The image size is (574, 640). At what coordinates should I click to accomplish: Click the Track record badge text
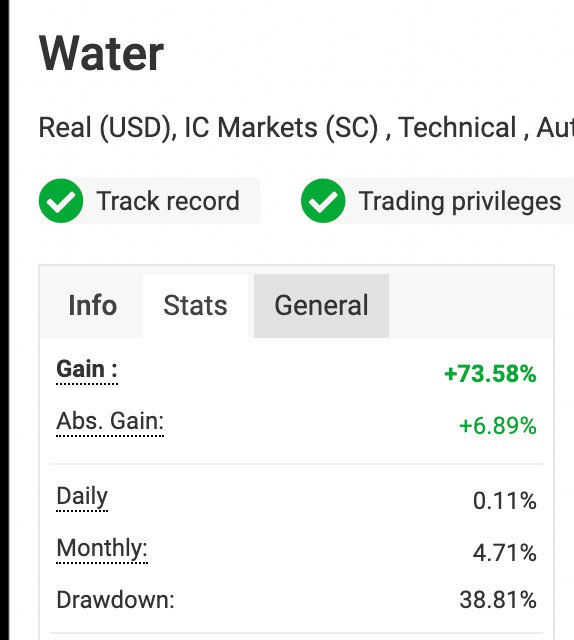(168, 201)
